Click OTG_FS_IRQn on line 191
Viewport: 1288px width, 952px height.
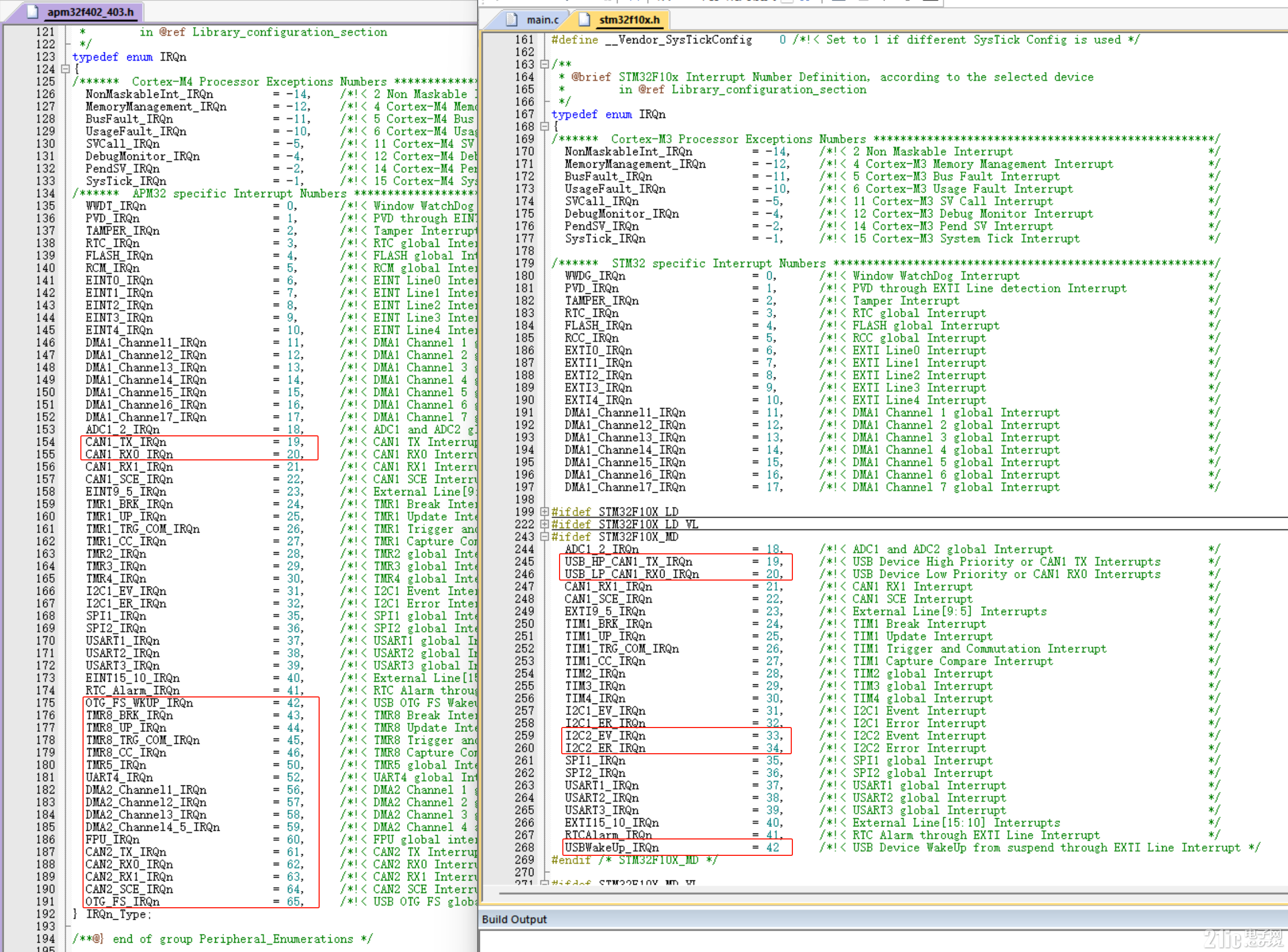click(122, 902)
